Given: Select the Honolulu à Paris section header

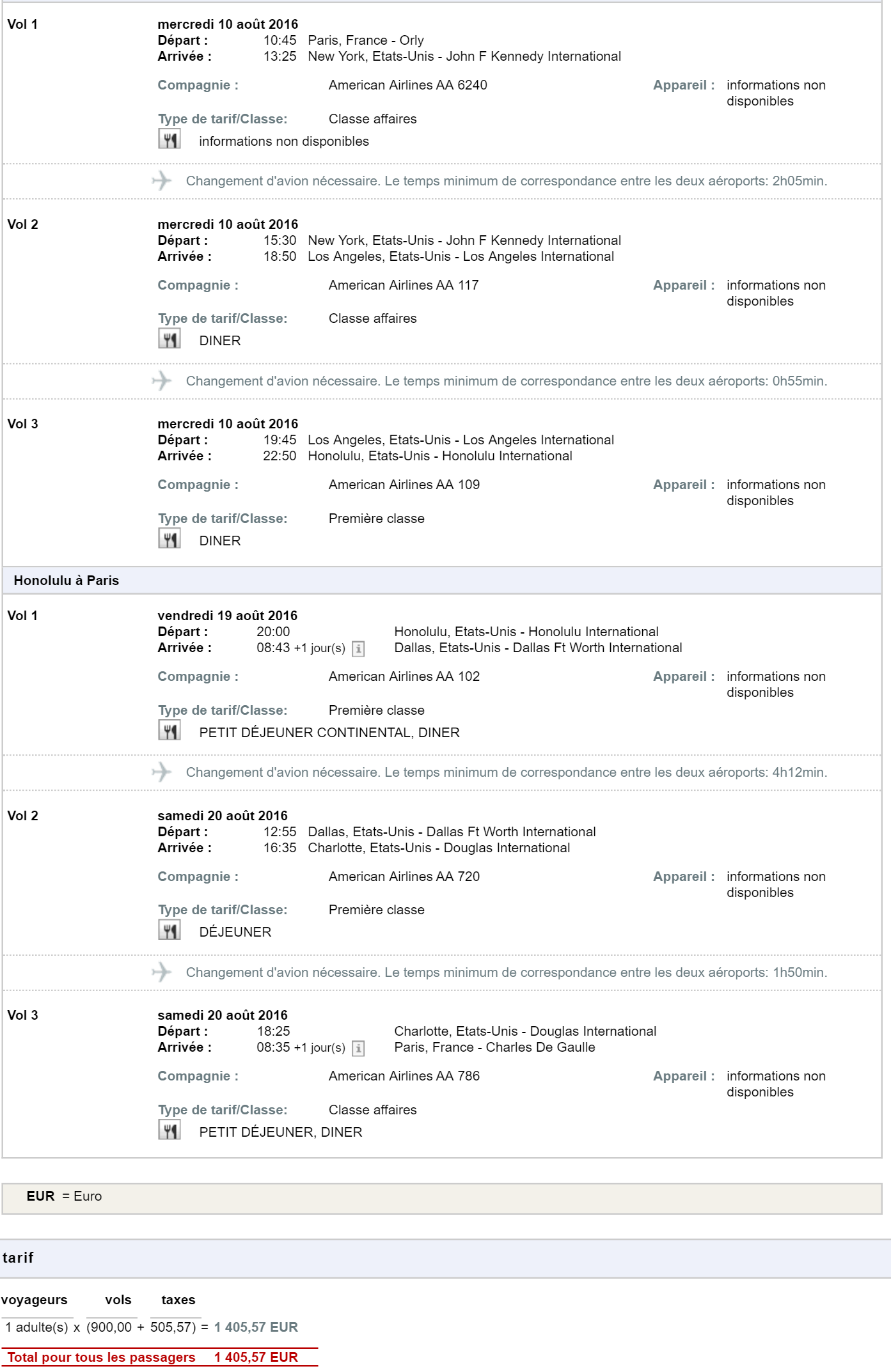Looking at the screenshot, I should [442, 581].
